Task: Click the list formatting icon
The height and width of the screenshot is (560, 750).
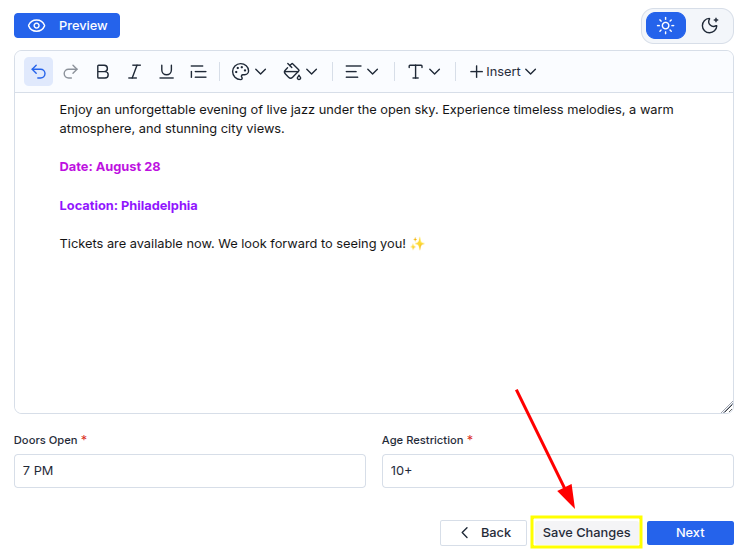Action: click(x=198, y=72)
